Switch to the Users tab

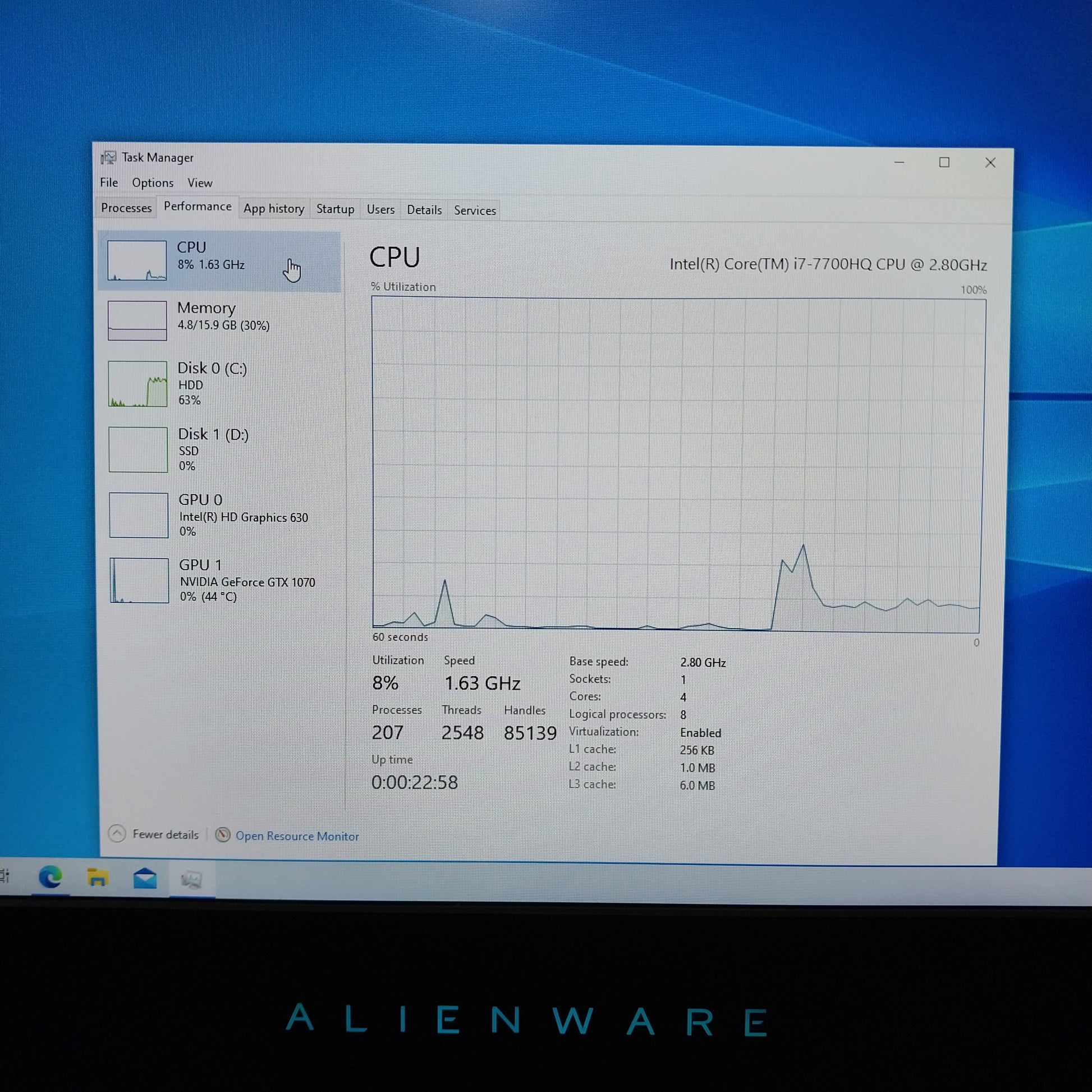point(380,210)
